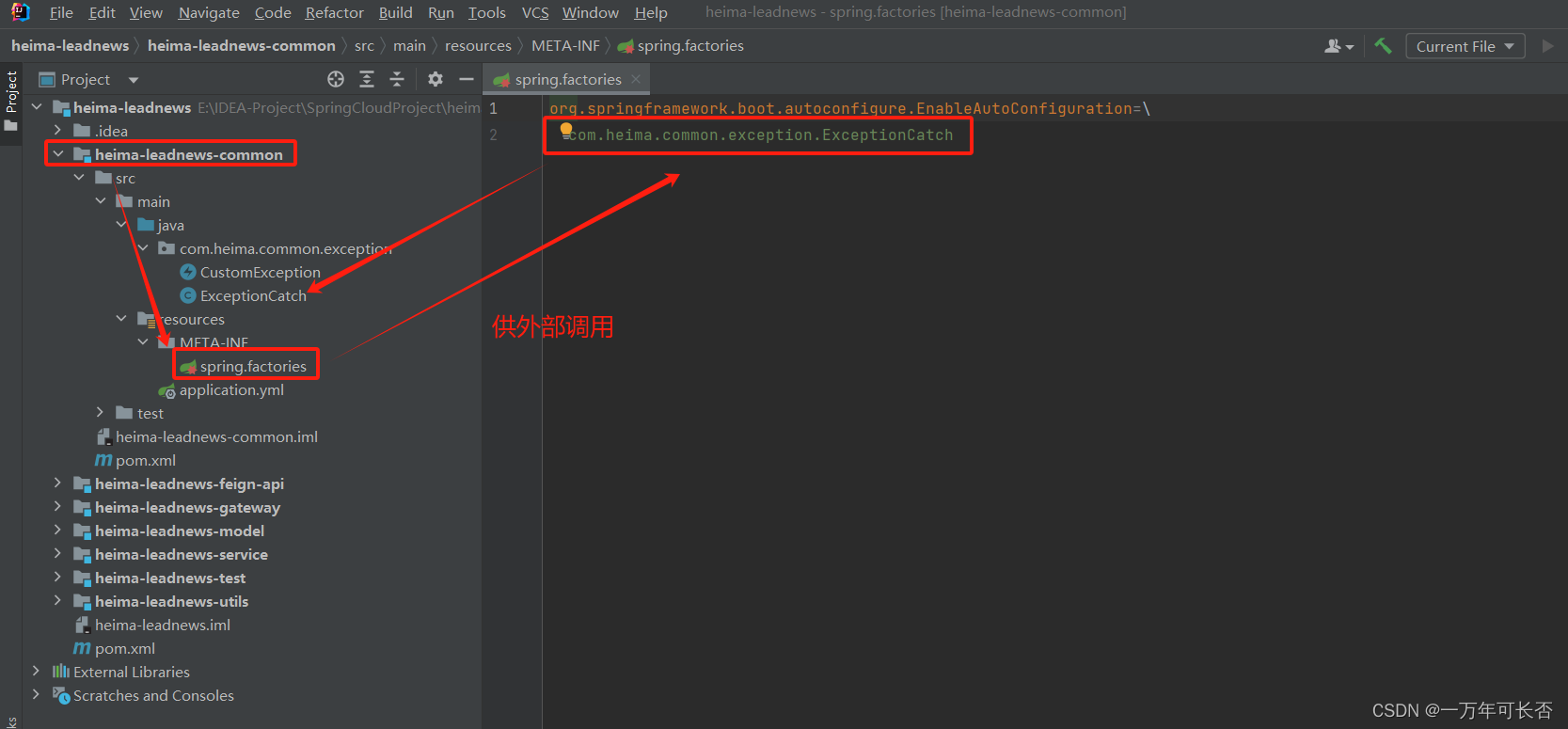Click the root pom.xml Maven icon
Screen dimensions: 1568x729
(x=83, y=648)
